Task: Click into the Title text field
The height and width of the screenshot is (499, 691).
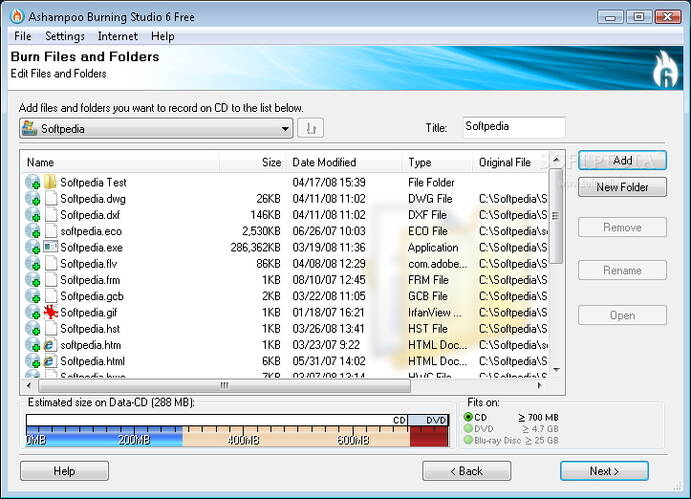Action: click(513, 127)
